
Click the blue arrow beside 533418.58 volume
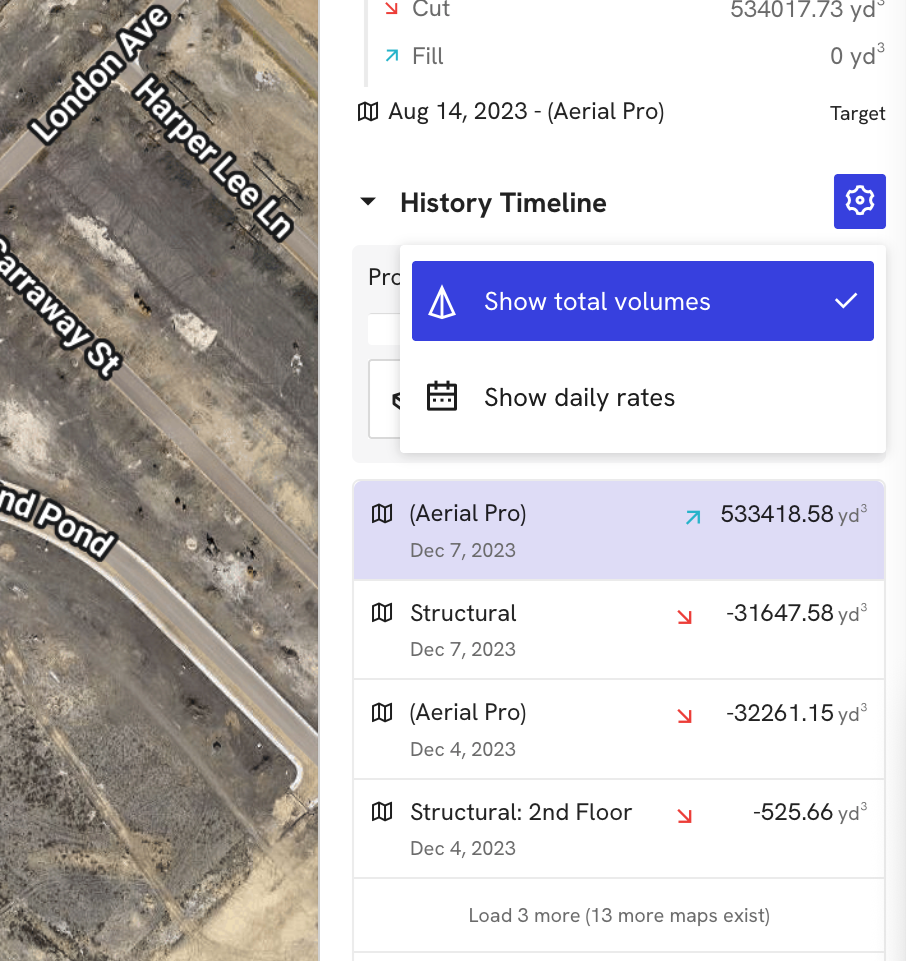tap(692, 517)
